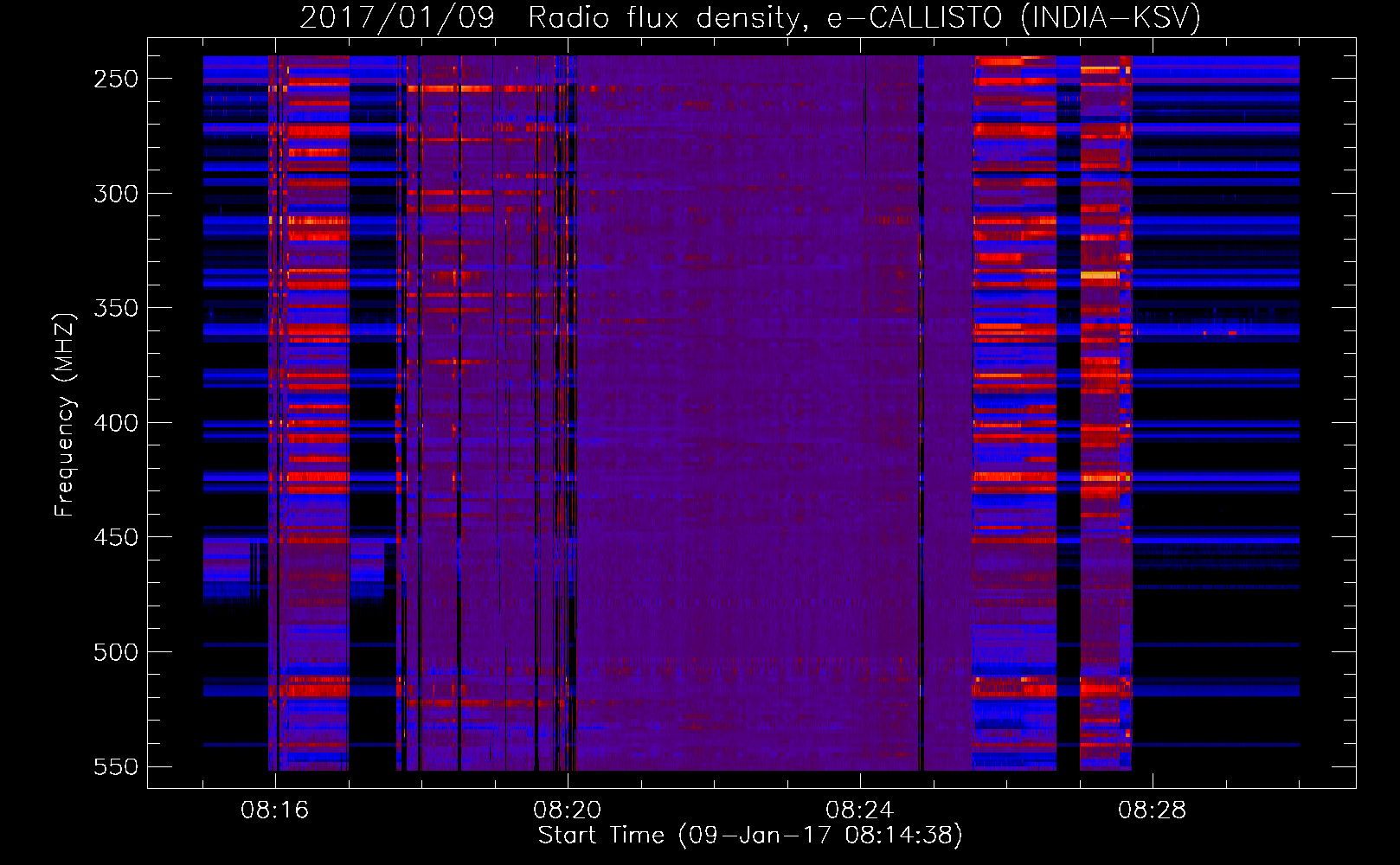1400x865 pixels.
Task: Click the 08:20 time tick label
Action: (x=568, y=811)
